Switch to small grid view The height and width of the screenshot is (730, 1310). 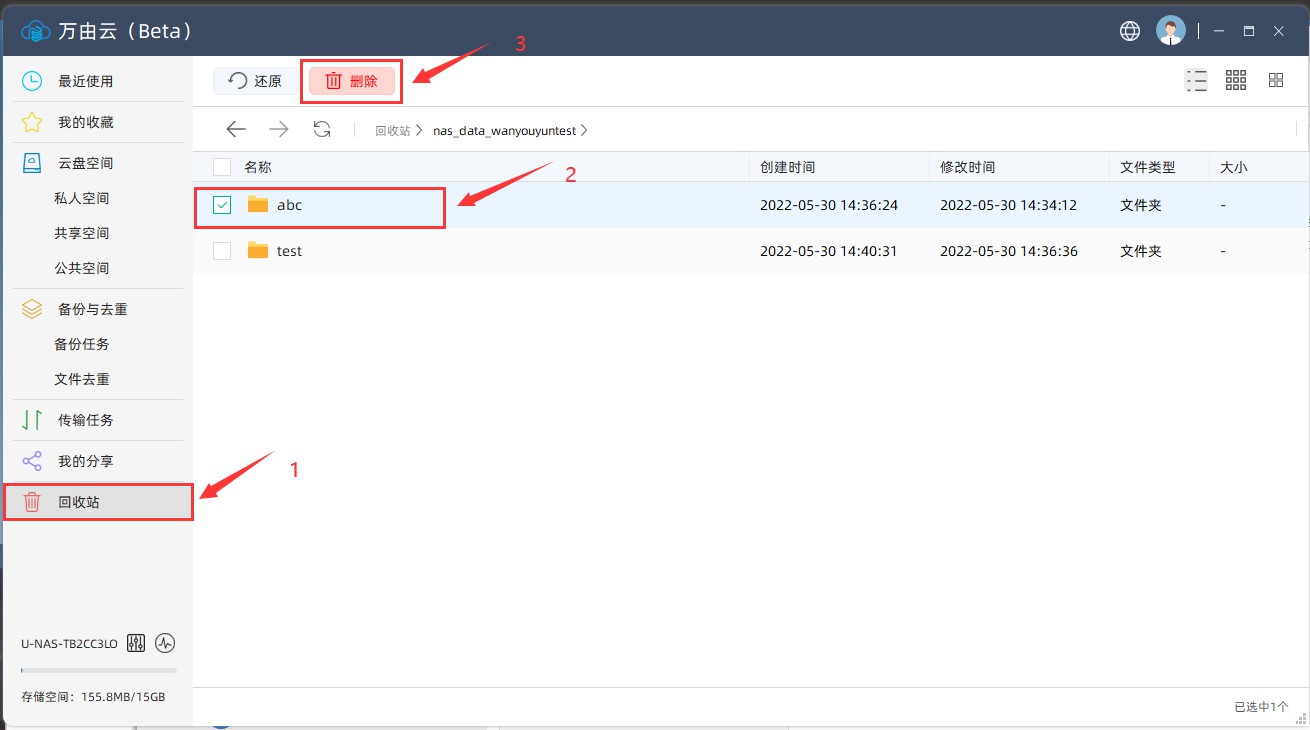(x=1236, y=81)
